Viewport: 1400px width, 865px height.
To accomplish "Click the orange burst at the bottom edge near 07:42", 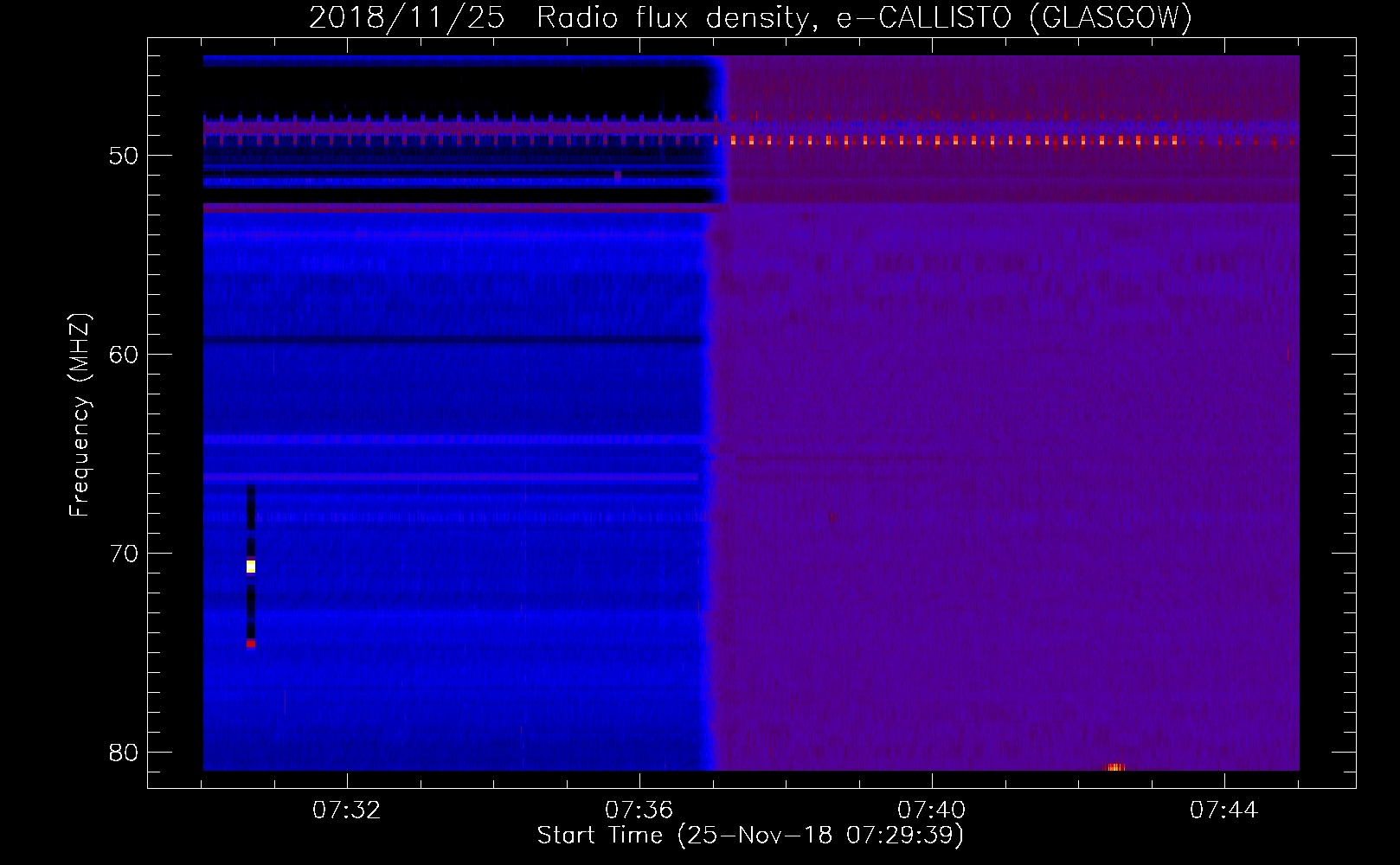I will click(x=1115, y=766).
